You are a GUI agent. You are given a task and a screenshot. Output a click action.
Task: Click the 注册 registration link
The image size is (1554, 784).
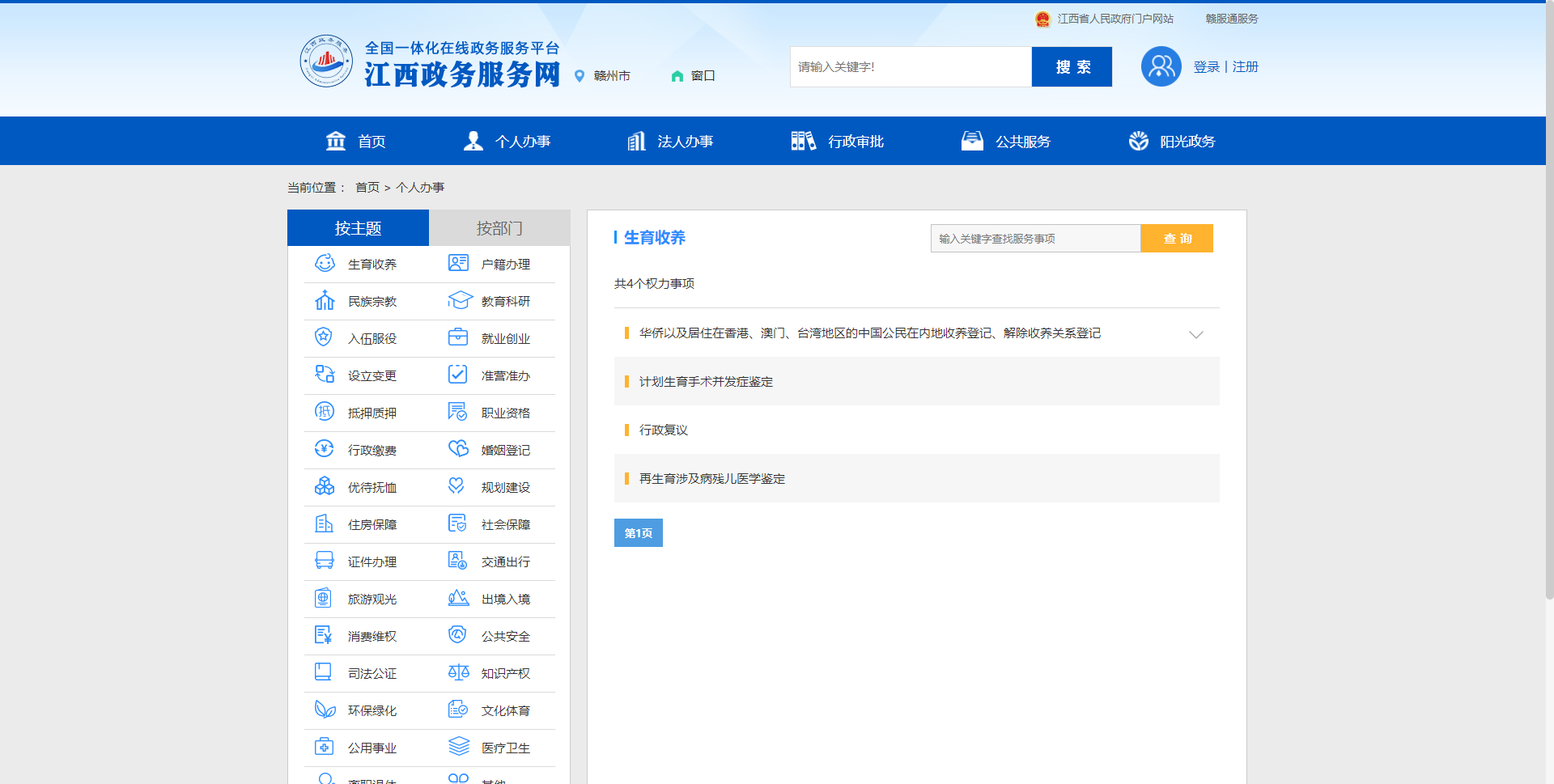(1245, 66)
